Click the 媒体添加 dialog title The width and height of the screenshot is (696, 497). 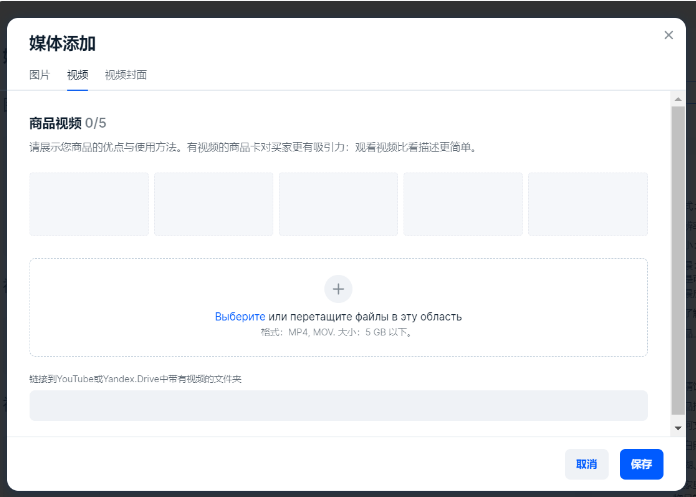pyautogui.click(x=63, y=43)
